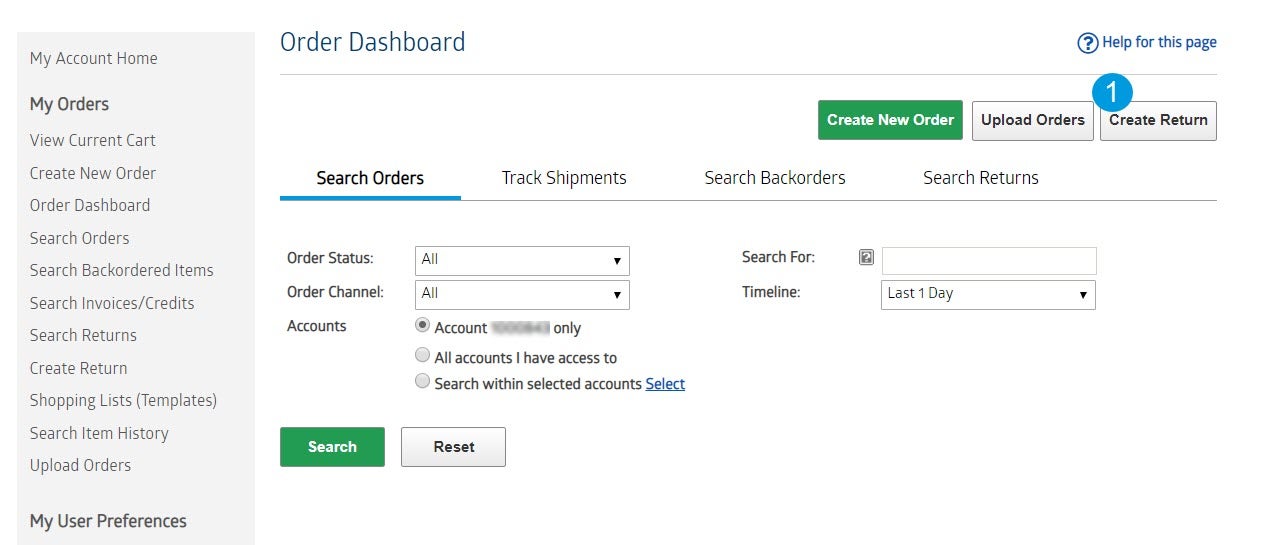Open the Timeline dropdown
The image size is (1277, 545).
point(988,295)
